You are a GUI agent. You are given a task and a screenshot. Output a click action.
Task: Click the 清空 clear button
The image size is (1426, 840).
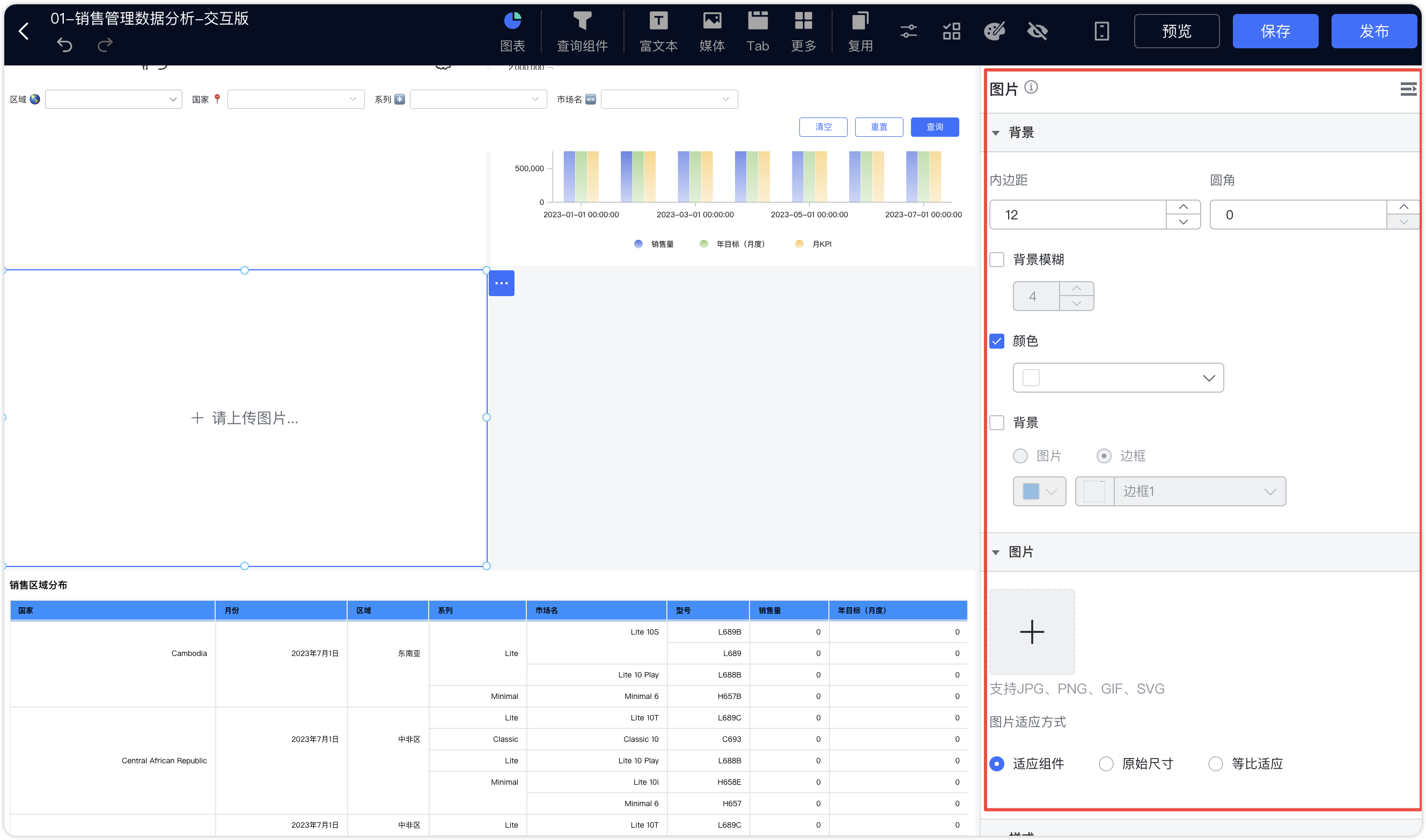coord(822,127)
